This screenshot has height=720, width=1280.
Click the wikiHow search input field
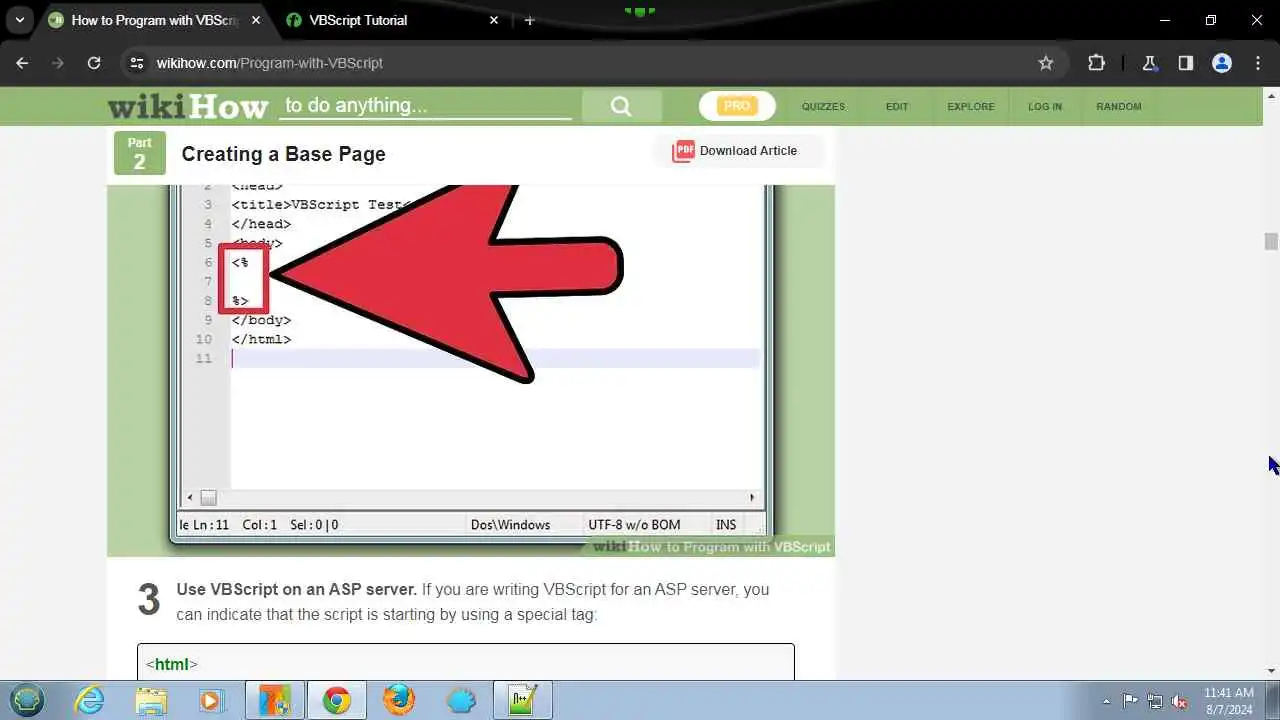[x=425, y=106]
